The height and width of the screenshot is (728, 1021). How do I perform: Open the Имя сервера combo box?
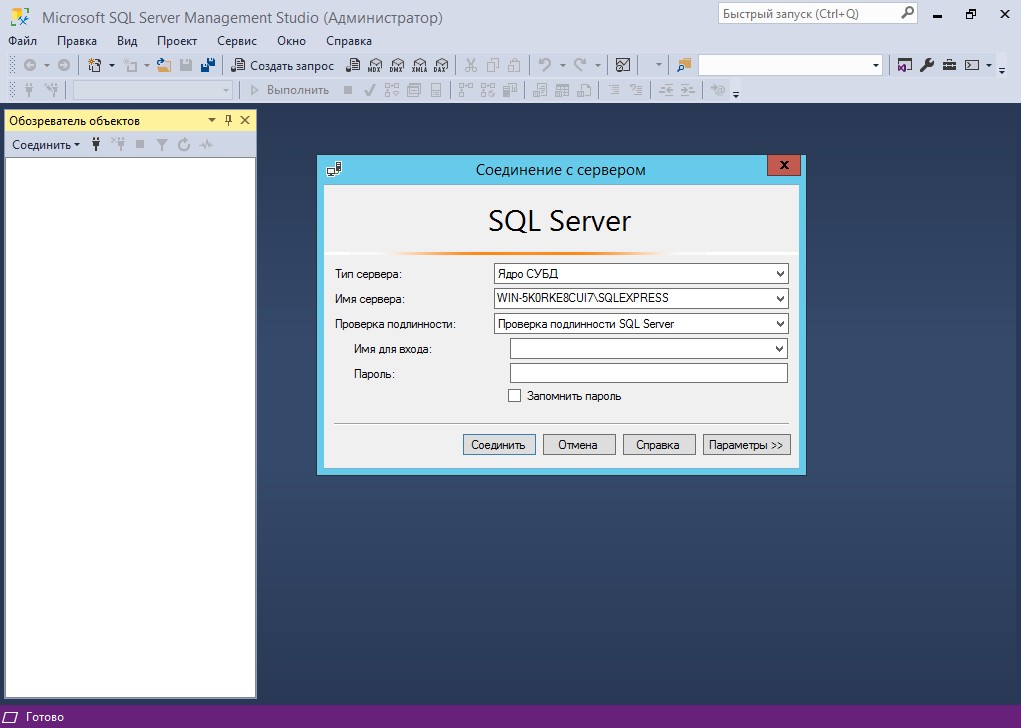pos(780,298)
